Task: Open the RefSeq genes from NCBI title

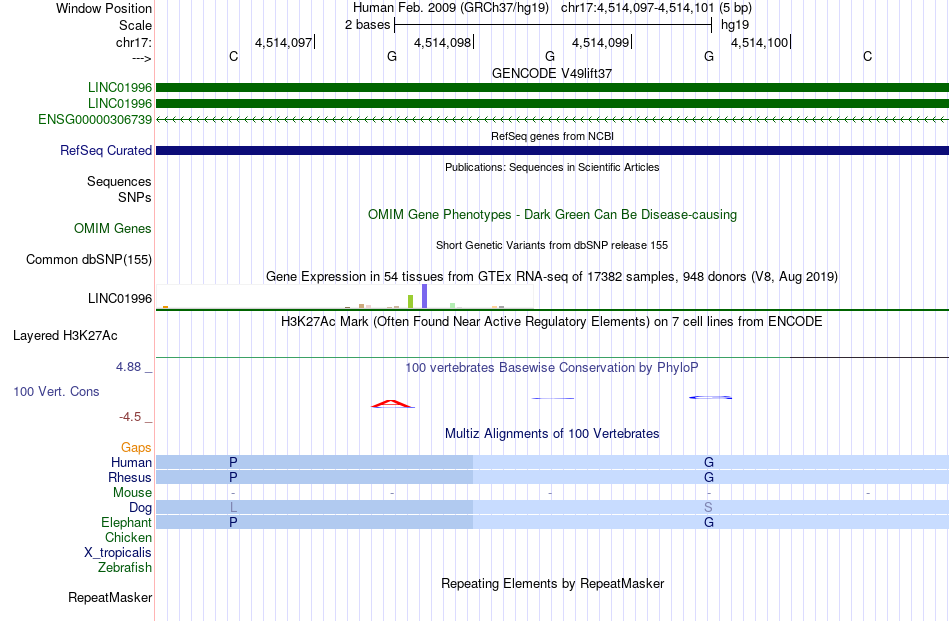Action: pos(552,136)
